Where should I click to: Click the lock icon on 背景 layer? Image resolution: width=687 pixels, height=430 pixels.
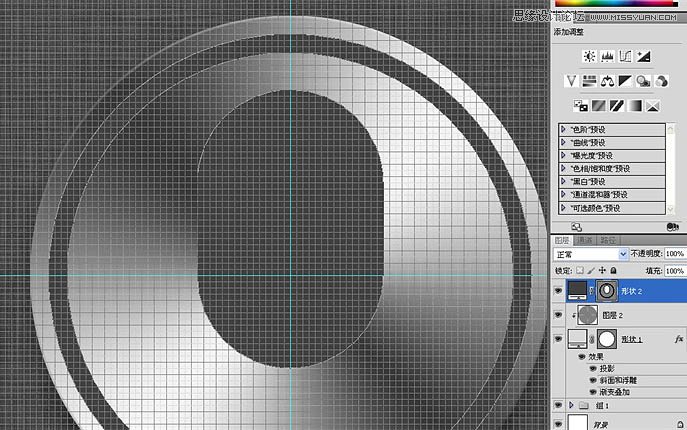680,424
